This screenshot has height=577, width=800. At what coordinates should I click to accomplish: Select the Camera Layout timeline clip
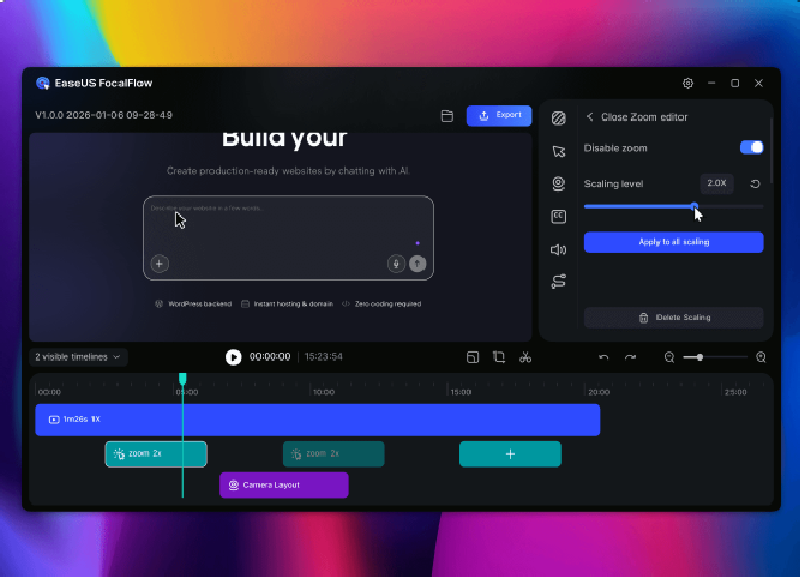pos(284,485)
